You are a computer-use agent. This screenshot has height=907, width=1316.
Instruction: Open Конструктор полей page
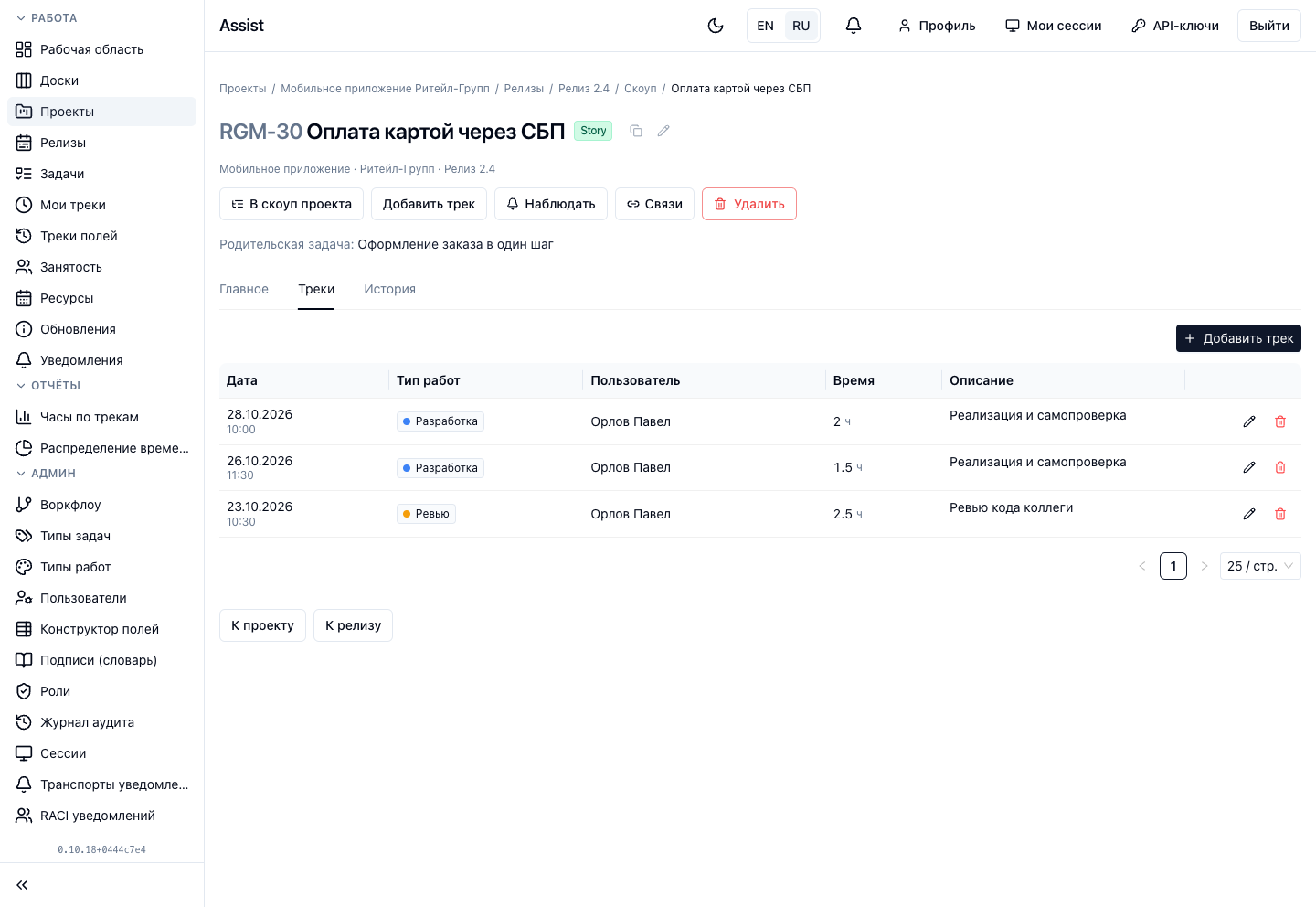pos(101,629)
